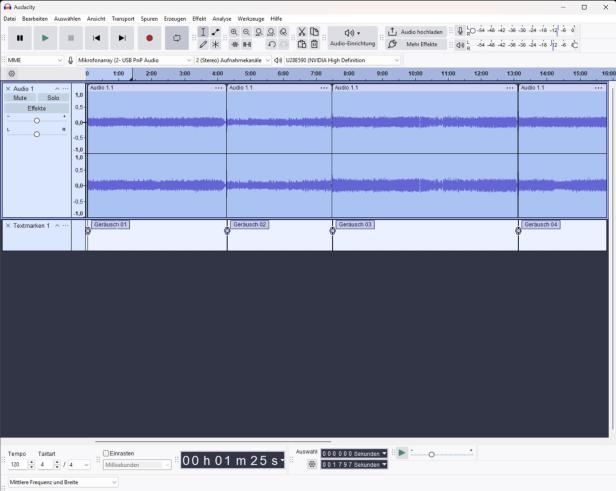Image resolution: width=616 pixels, height=491 pixels.
Task: Open the Bearbeiten menu
Action: tap(35, 18)
